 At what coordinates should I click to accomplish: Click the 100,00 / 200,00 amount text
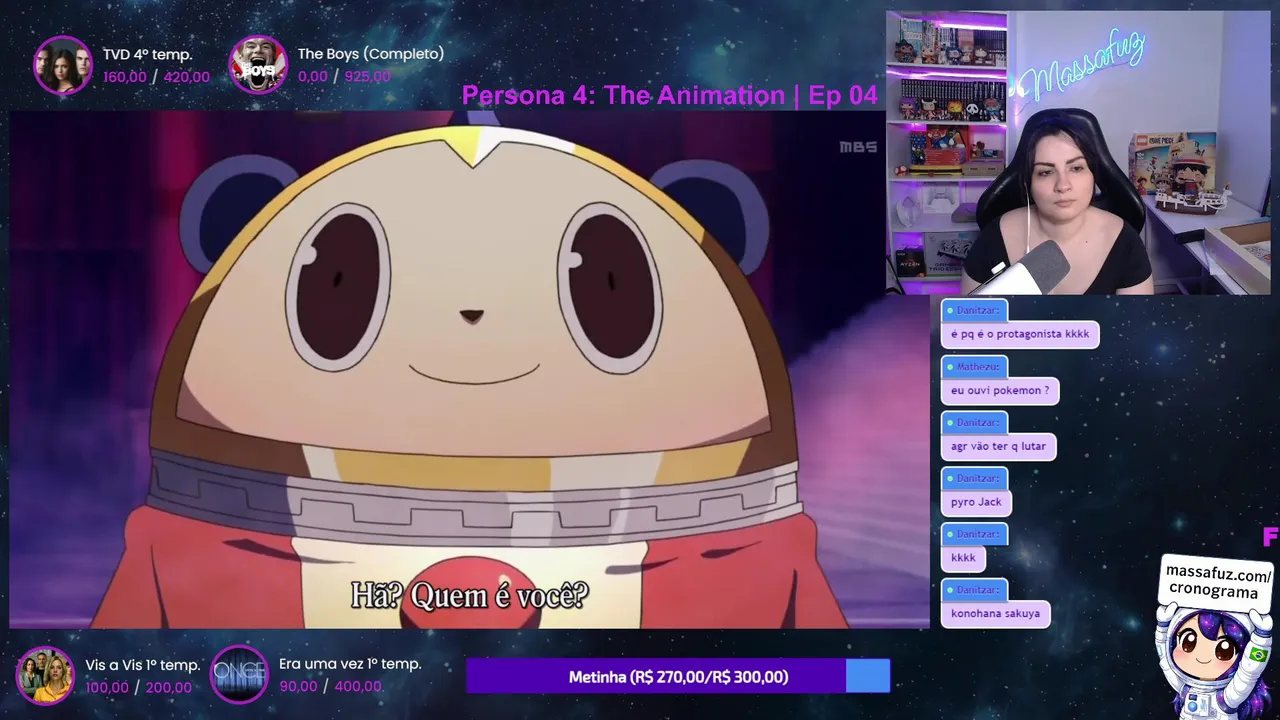138,687
